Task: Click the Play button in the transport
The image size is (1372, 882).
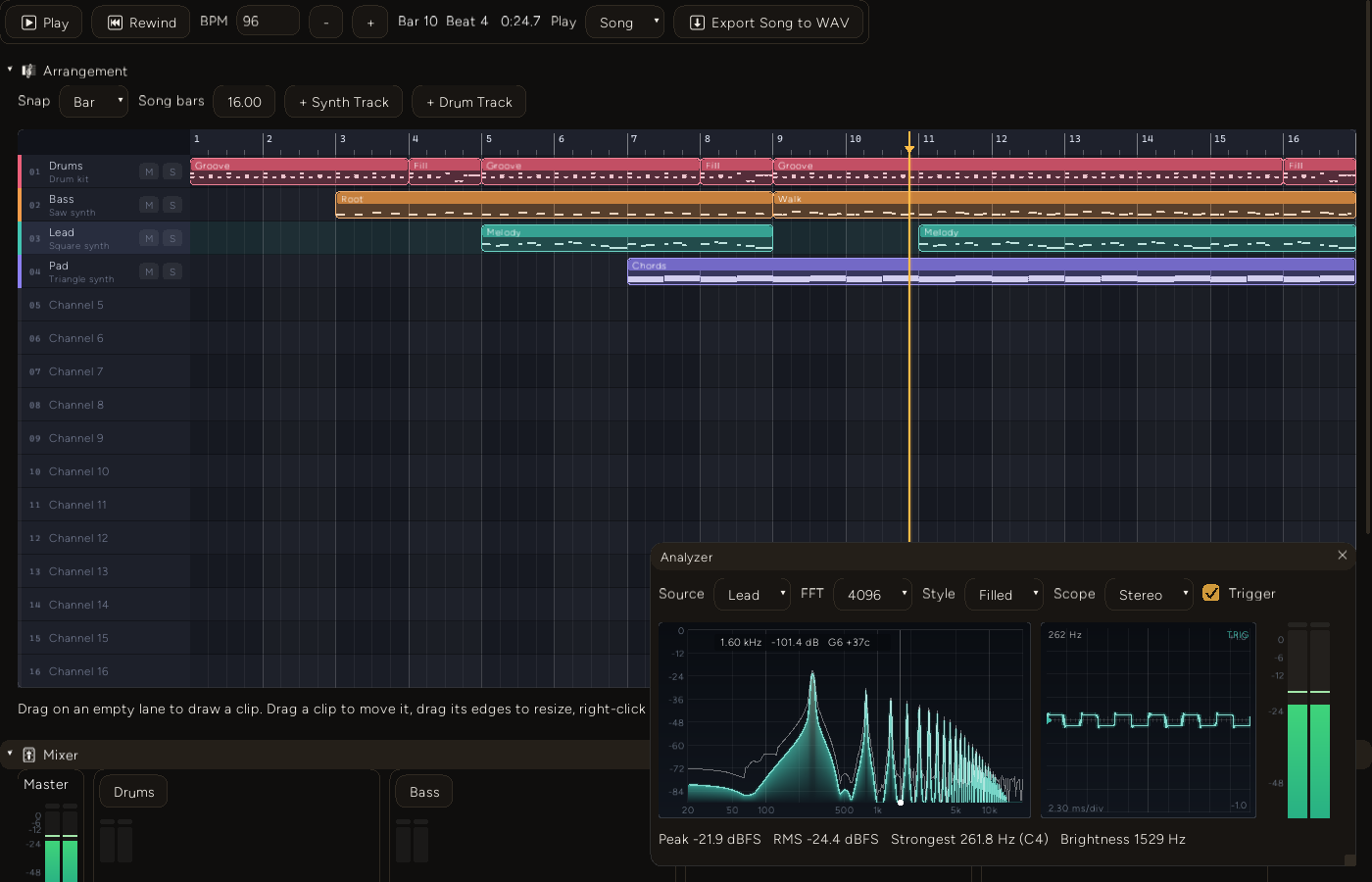Action: pyautogui.click(x=44, y=23)
